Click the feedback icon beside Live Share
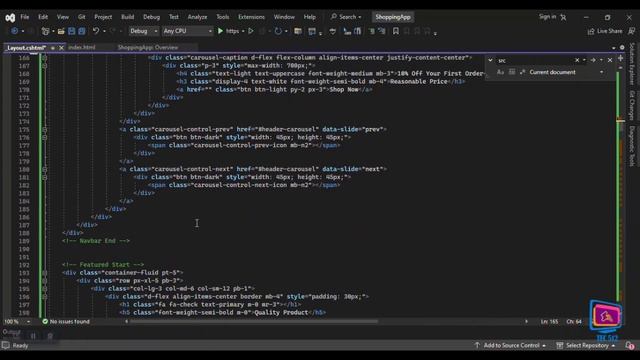The height and width of the screenshot is (360, 640). point(631,31)
